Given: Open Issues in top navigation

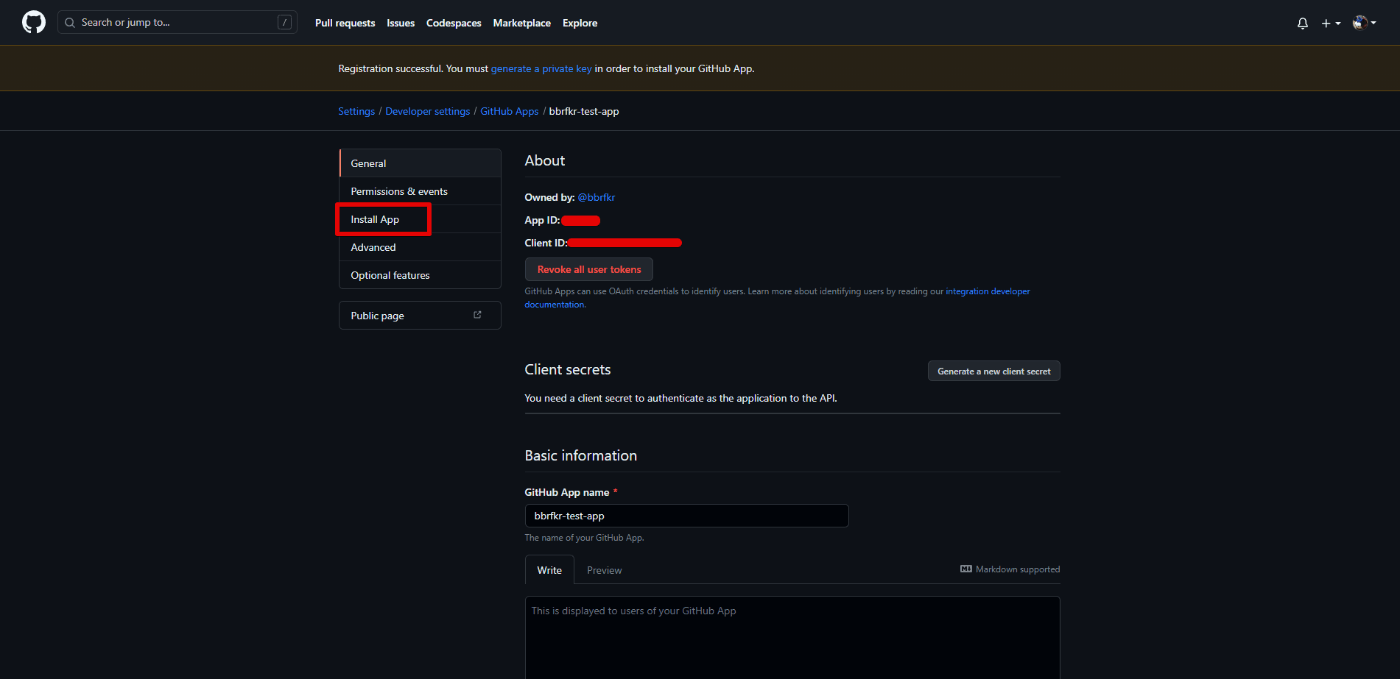Looking at the screenshot, I should 401,23.
